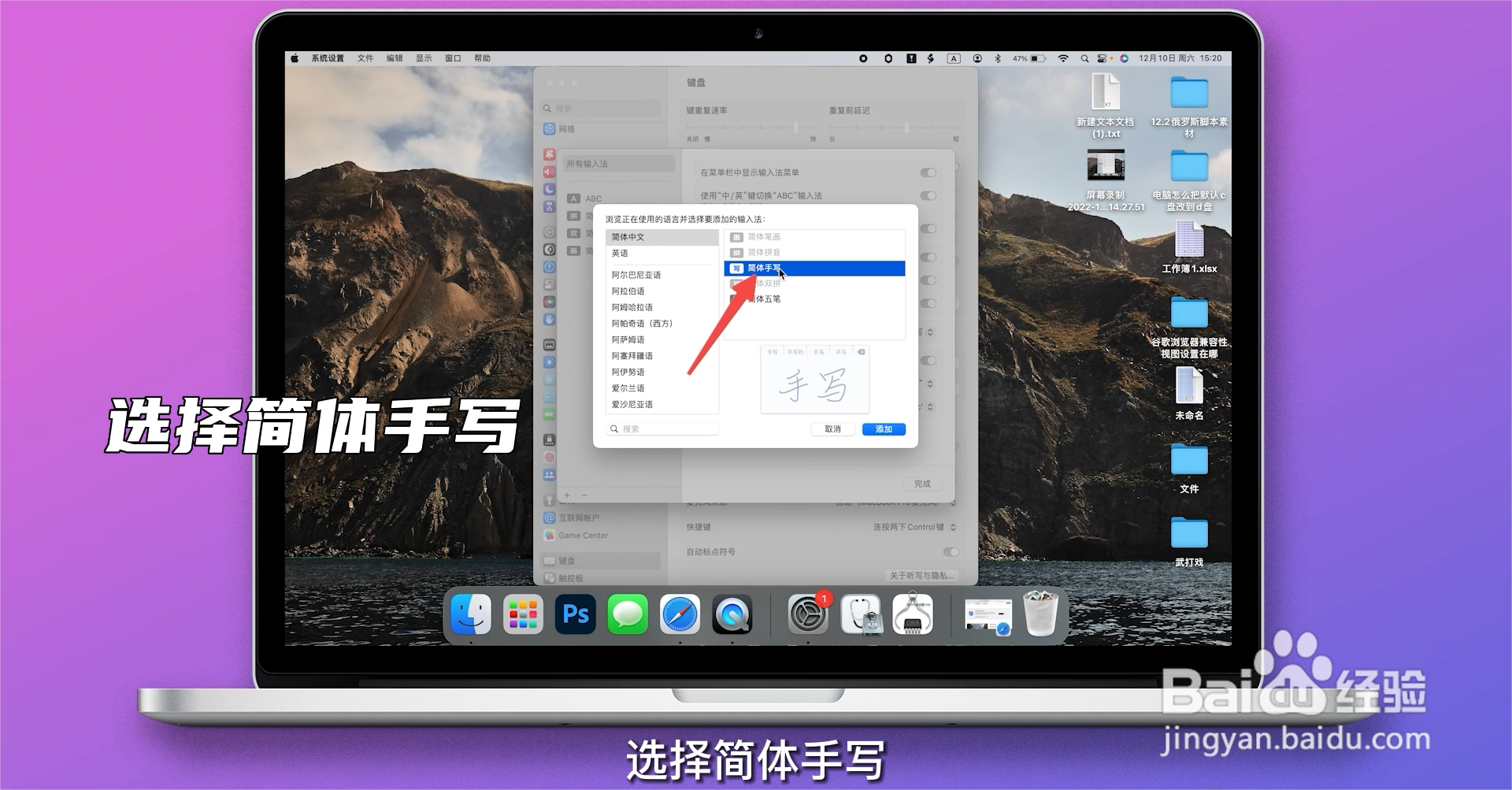Image resolution: width=1512 pixels, height=790 pixels.
Task: Adjust 重复前延迟 slider
Action: coord(894,128)
